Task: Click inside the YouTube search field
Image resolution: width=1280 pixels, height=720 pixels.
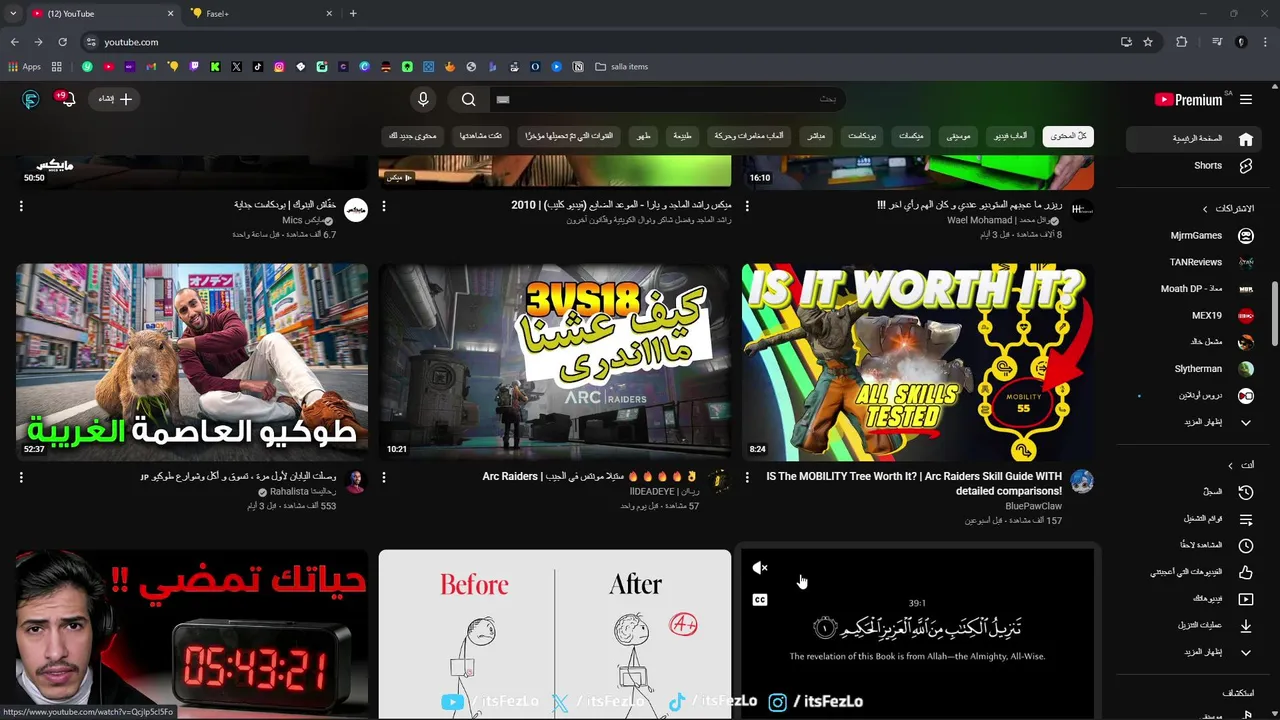Action: pos(666,99)
